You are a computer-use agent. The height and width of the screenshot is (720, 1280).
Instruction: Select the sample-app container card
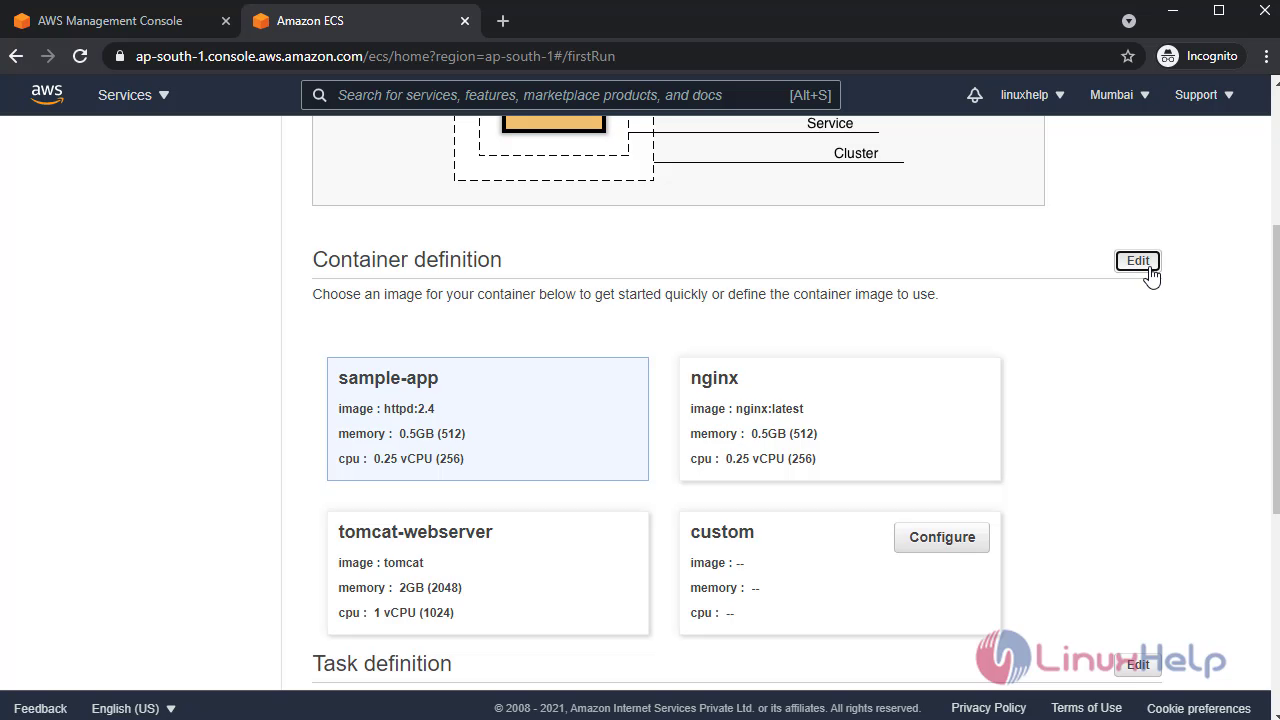[488, 419]
